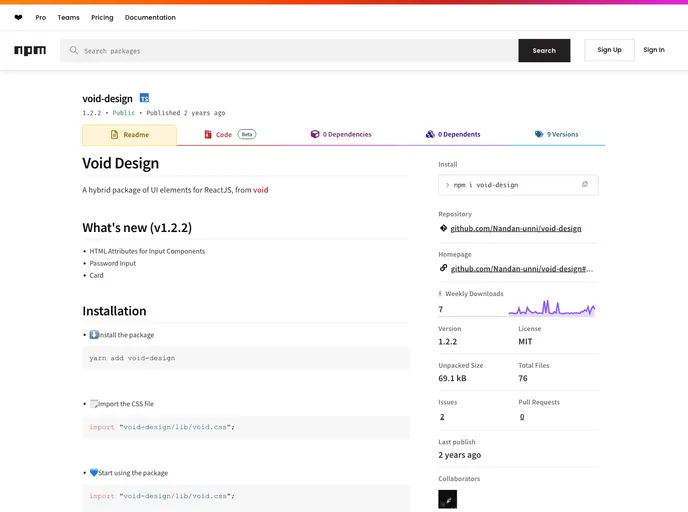The image size is (688, 512).
Task: Click the Readme file icon
Action: pyautogui.click(x=115, y=135)
